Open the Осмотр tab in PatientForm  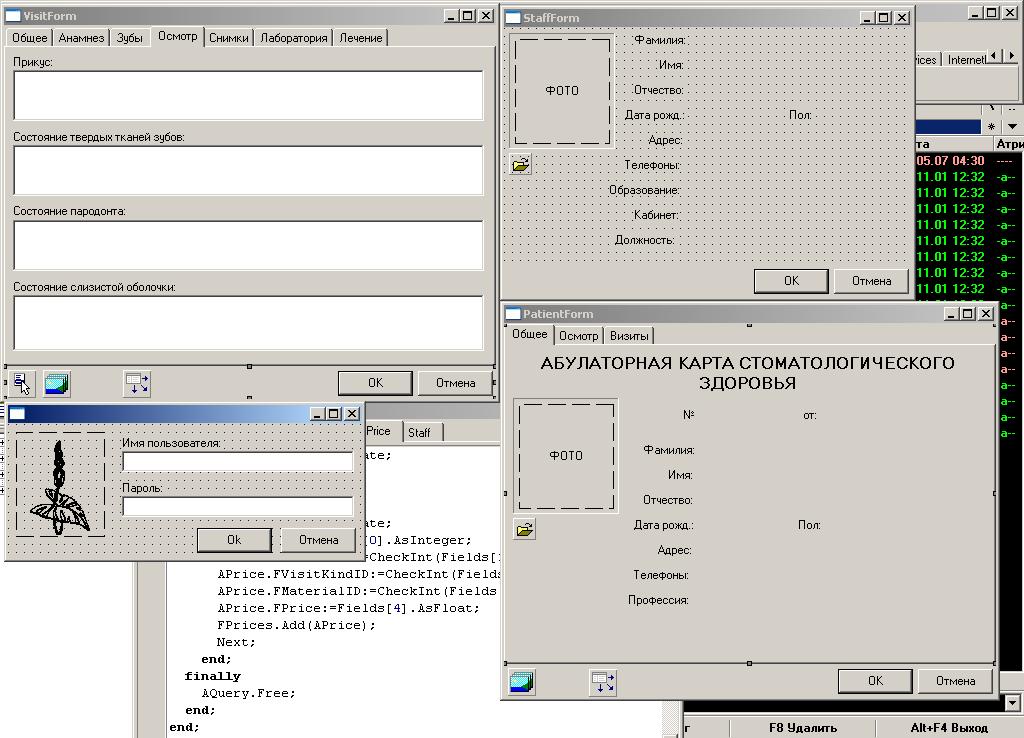point(579,336)
